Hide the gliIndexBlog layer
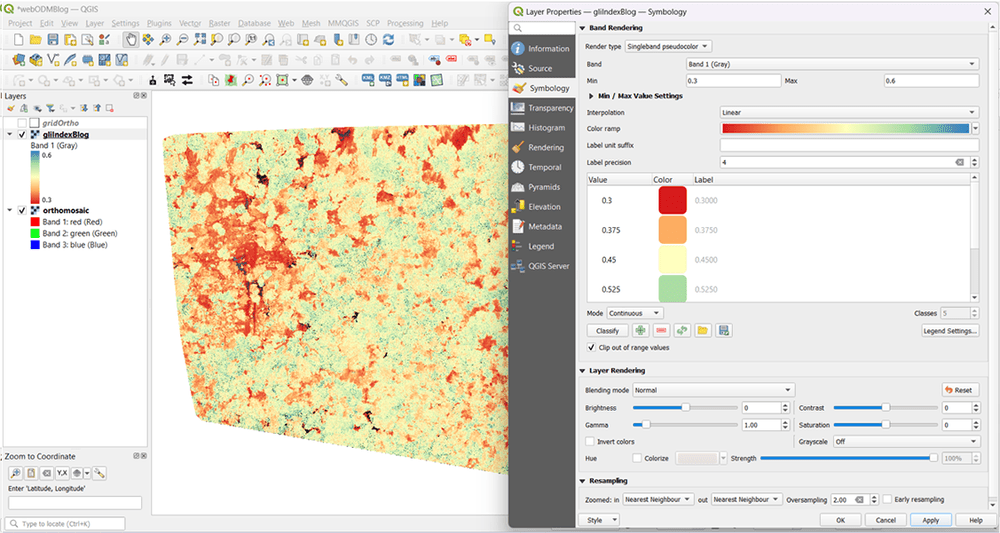 [x=22, y=134]
